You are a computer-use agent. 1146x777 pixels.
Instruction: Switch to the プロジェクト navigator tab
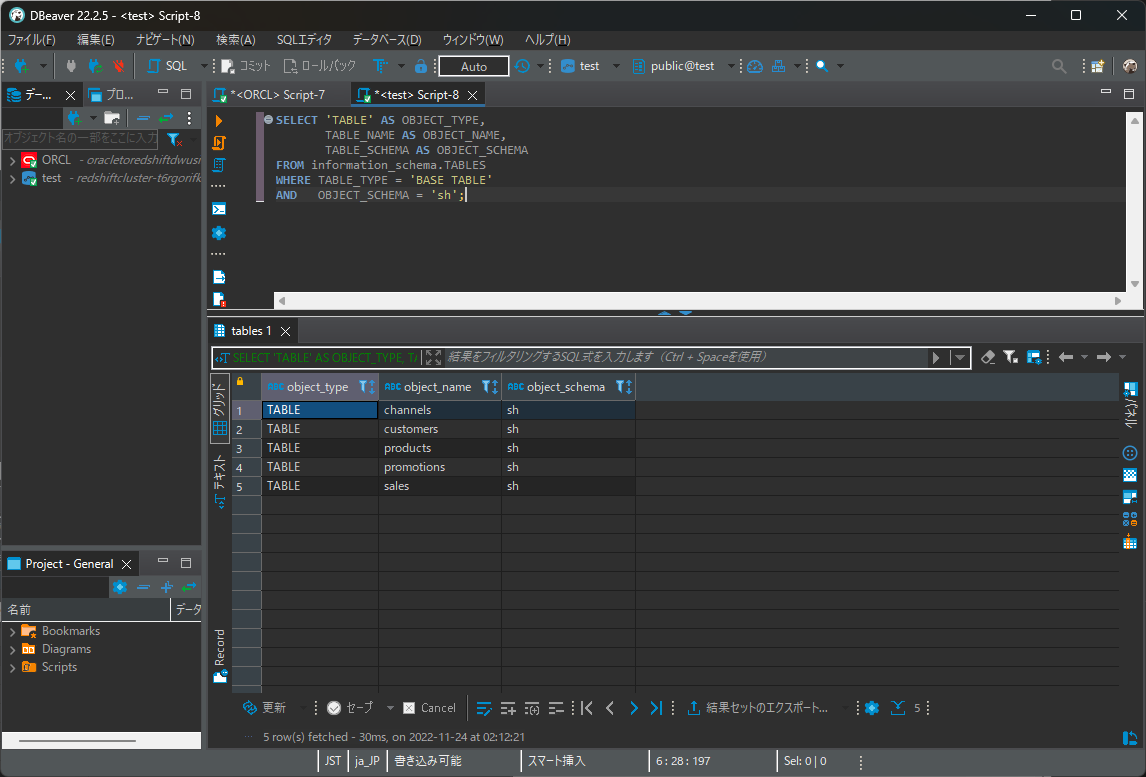tap(110, 94)
